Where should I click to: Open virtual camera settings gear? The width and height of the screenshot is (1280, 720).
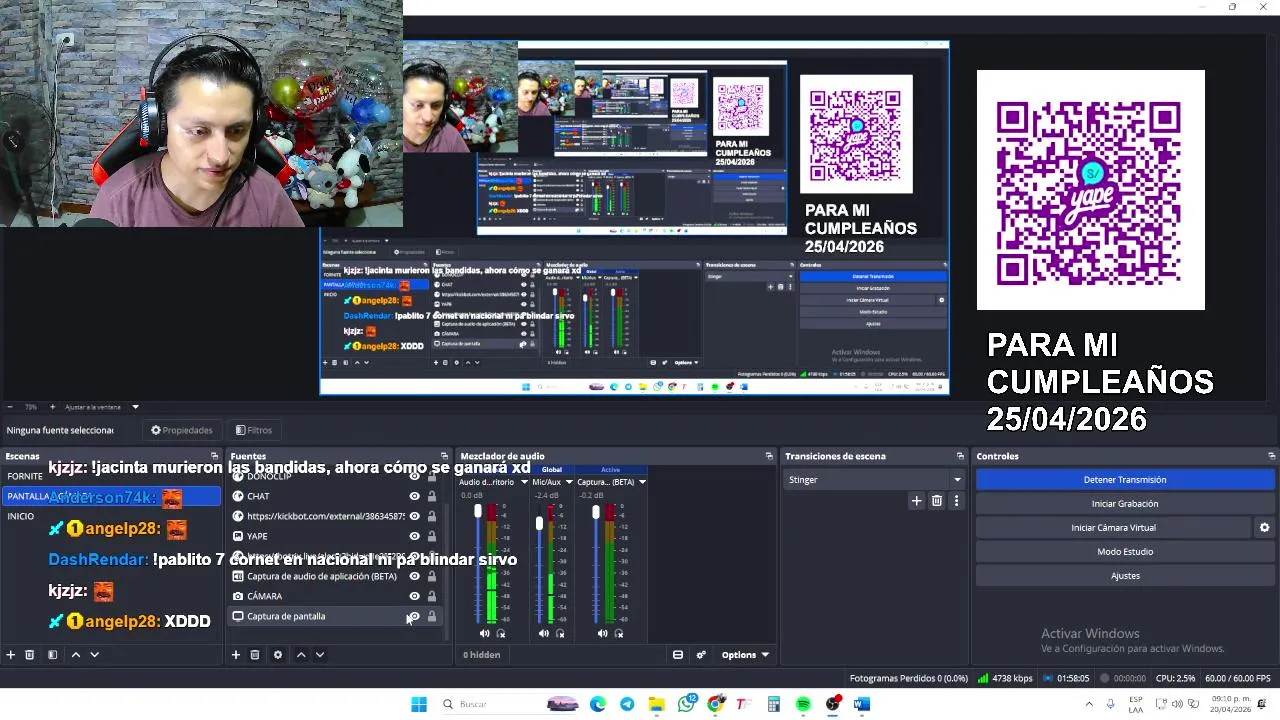[x=1264, y=528]
